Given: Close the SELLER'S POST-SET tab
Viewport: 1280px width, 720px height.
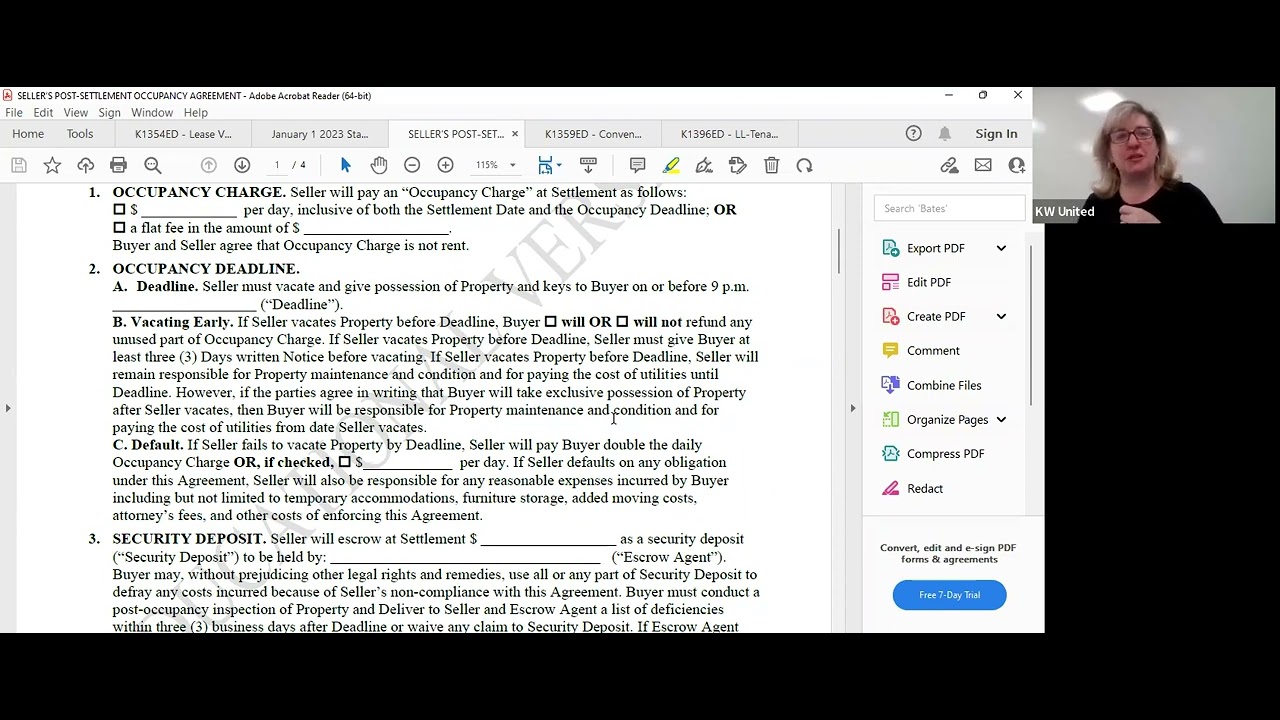Looking at the screenshot, I should [515, 134].
